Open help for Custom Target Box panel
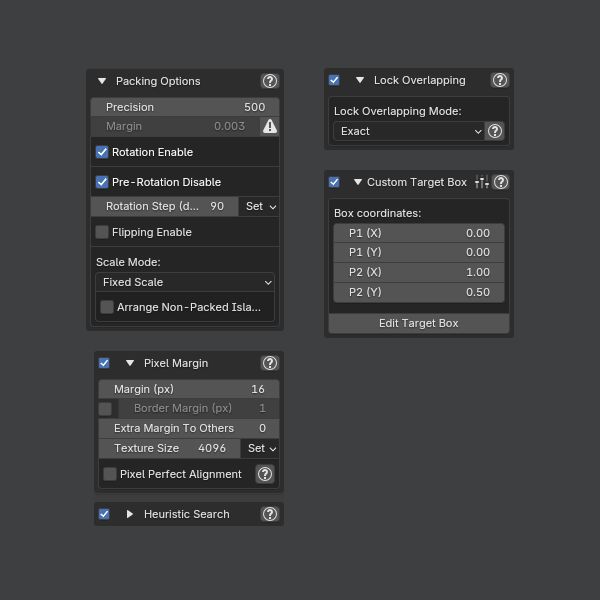 pos(501,182)
